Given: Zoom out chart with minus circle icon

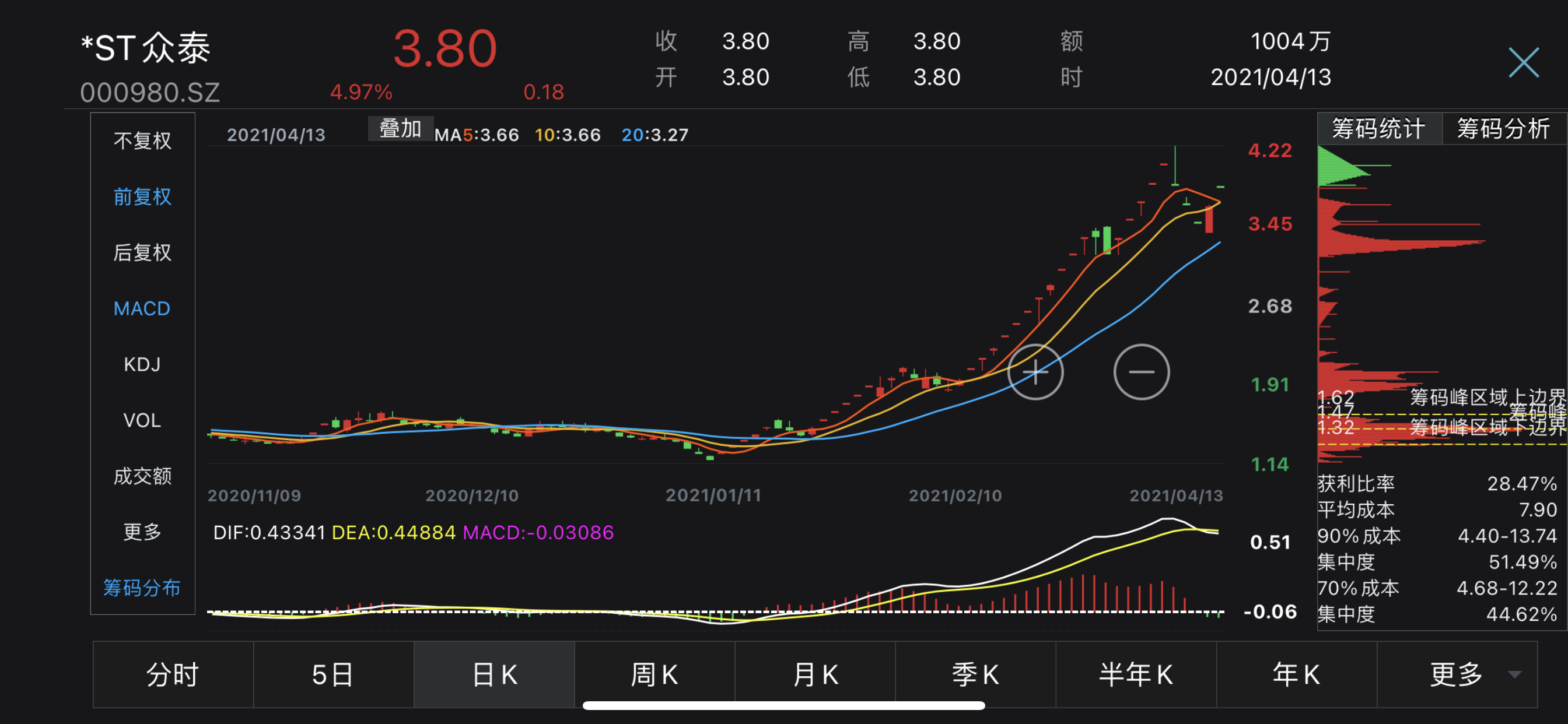Looking at the screenshot, I should coord(1142,372).
